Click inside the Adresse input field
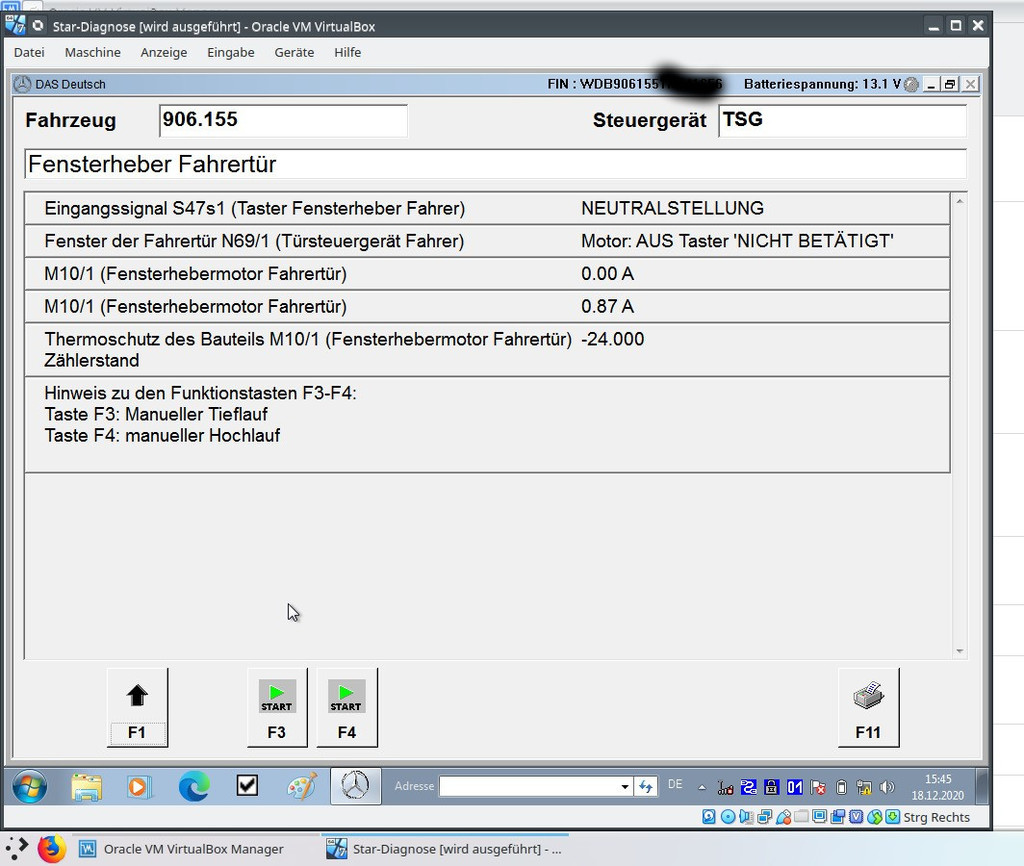 tap(529, 786)
